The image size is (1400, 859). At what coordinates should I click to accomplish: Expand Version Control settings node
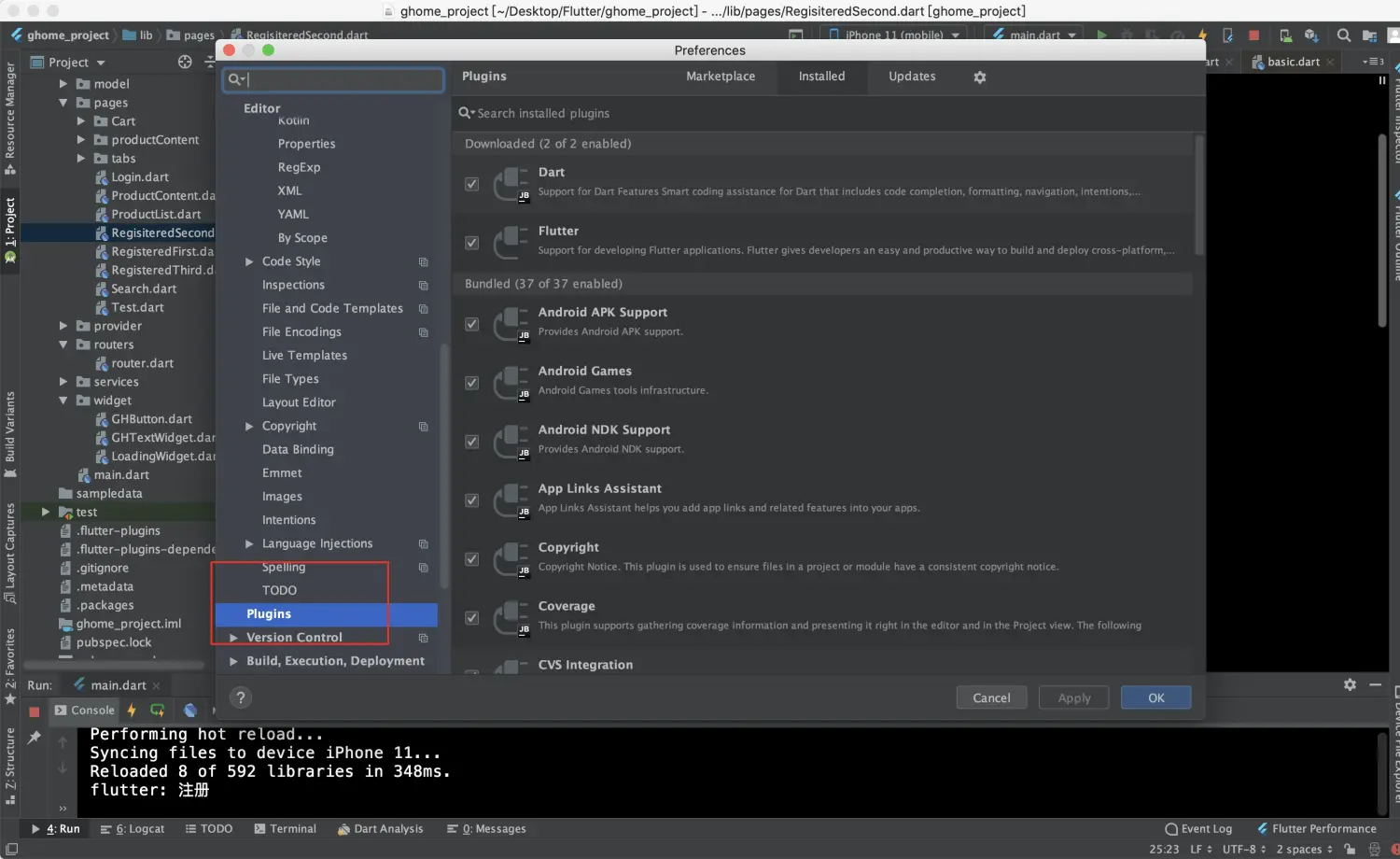pyautogui.click(x=233, y=638)
